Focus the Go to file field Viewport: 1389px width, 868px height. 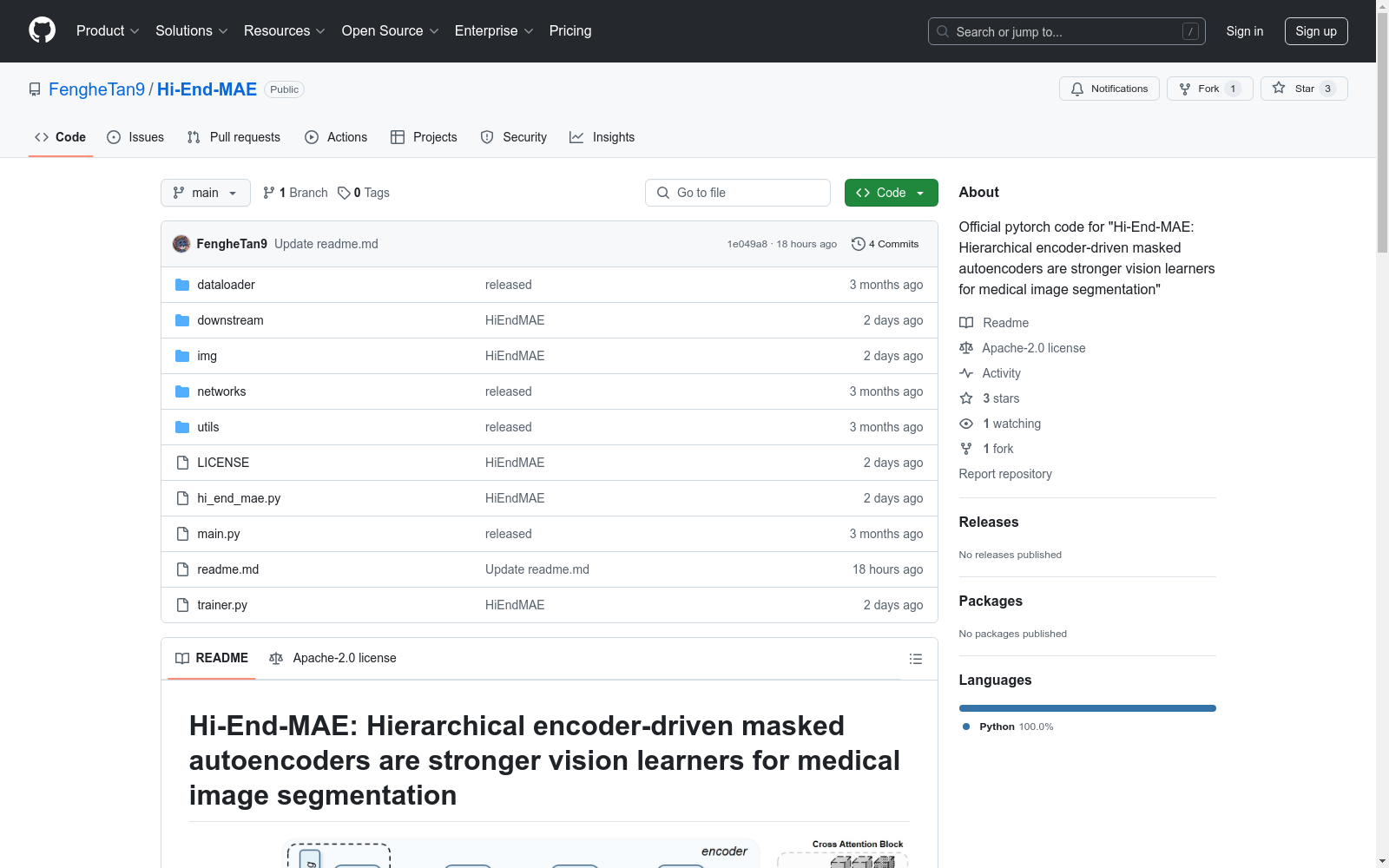737,193
